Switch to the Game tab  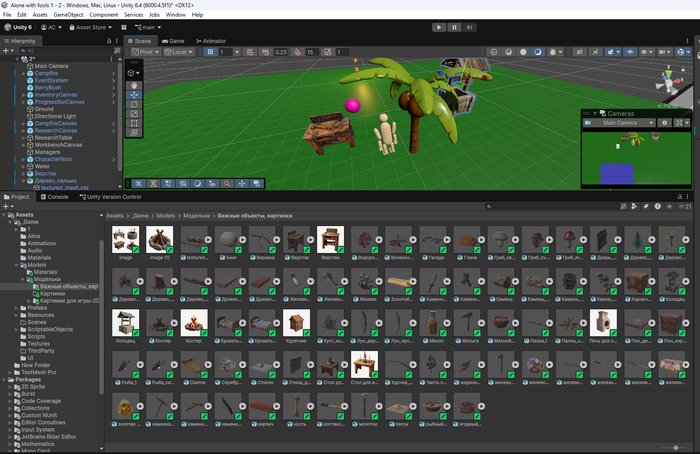pos(173,41)
